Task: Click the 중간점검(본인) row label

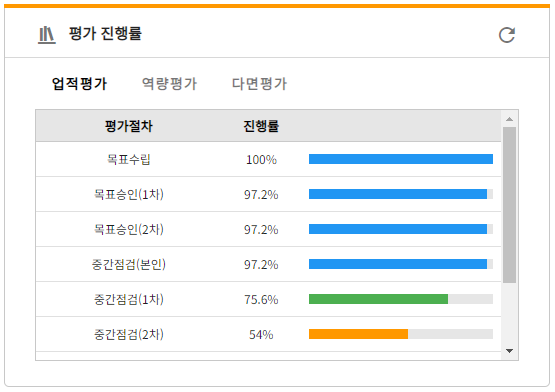Action: [x=128, y=265]
